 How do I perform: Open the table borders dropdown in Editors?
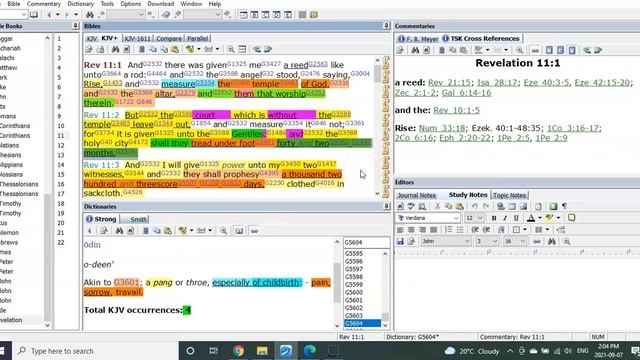pos(525,230)
